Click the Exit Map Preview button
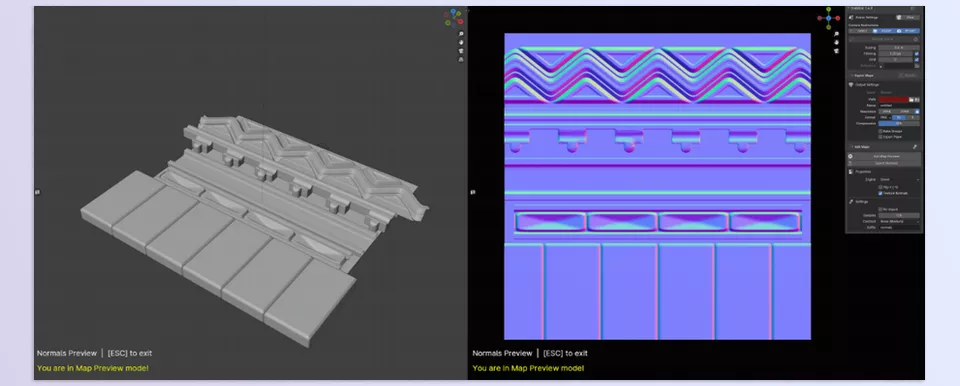 tap(884, 156)
